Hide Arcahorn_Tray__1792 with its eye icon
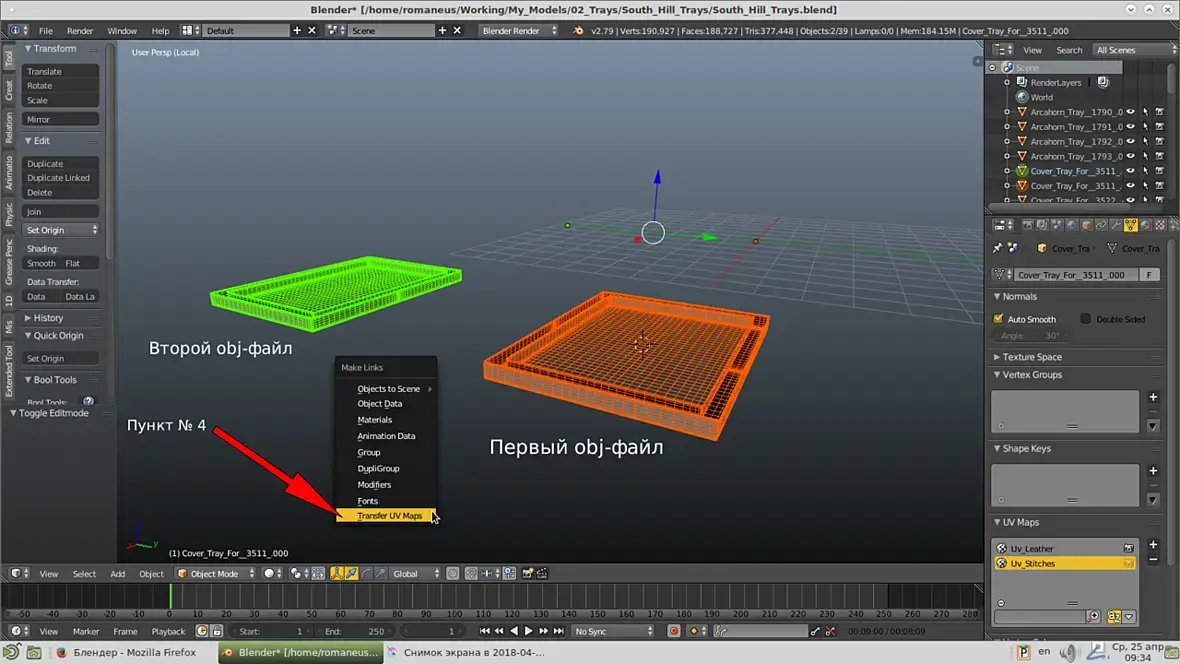Viewport: 1180px width, 664px height. (x=1130, y=141)
